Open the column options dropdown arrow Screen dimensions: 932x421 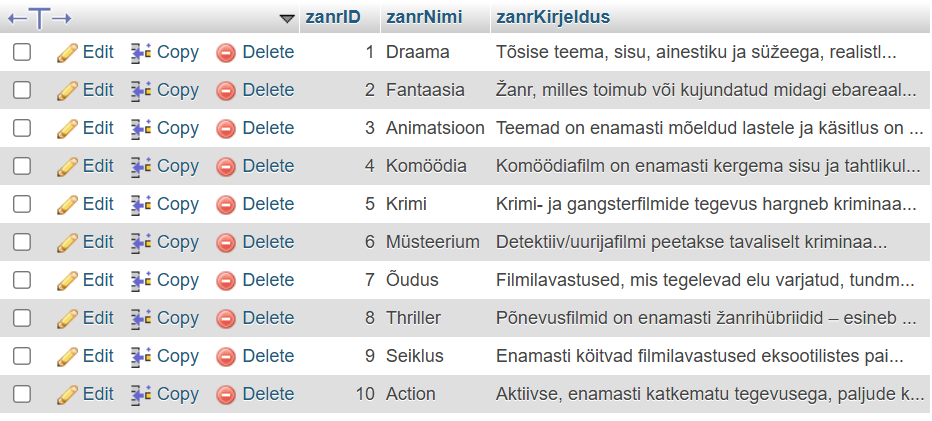click(288, 18)
